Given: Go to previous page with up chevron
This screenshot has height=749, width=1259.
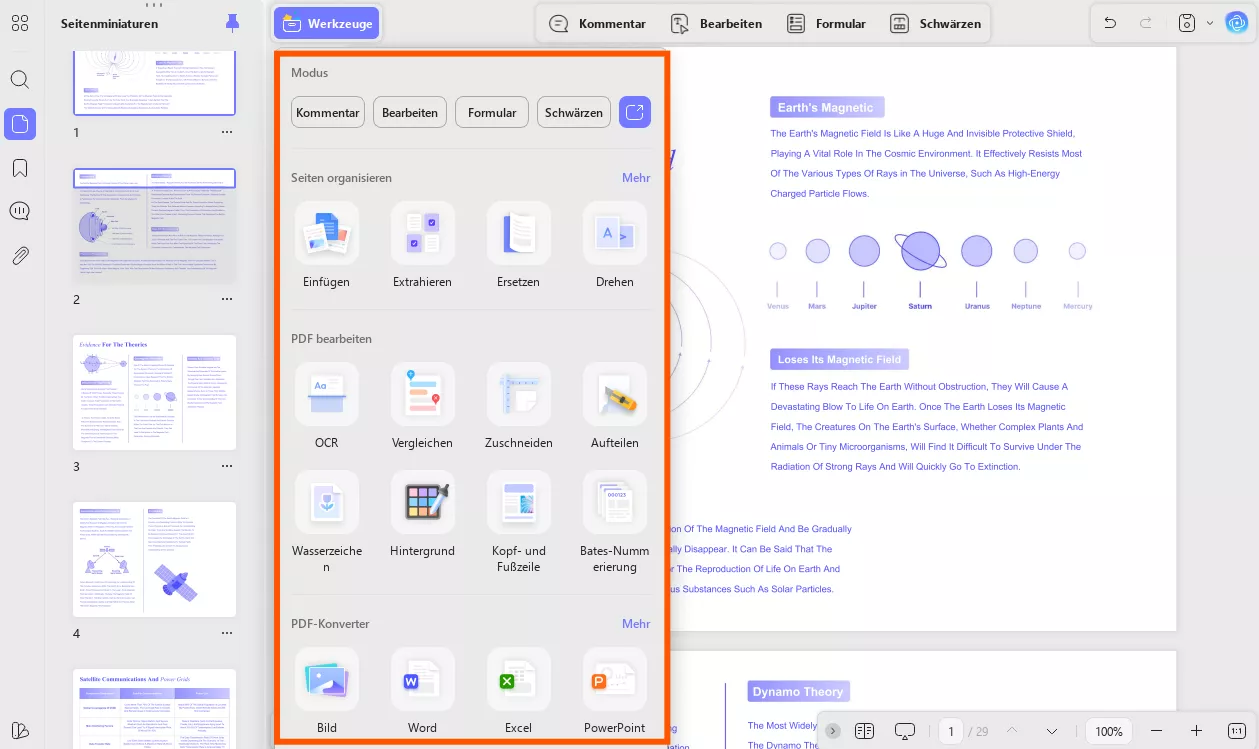Looking at the screenshot, I should [x=1012, y=731].
